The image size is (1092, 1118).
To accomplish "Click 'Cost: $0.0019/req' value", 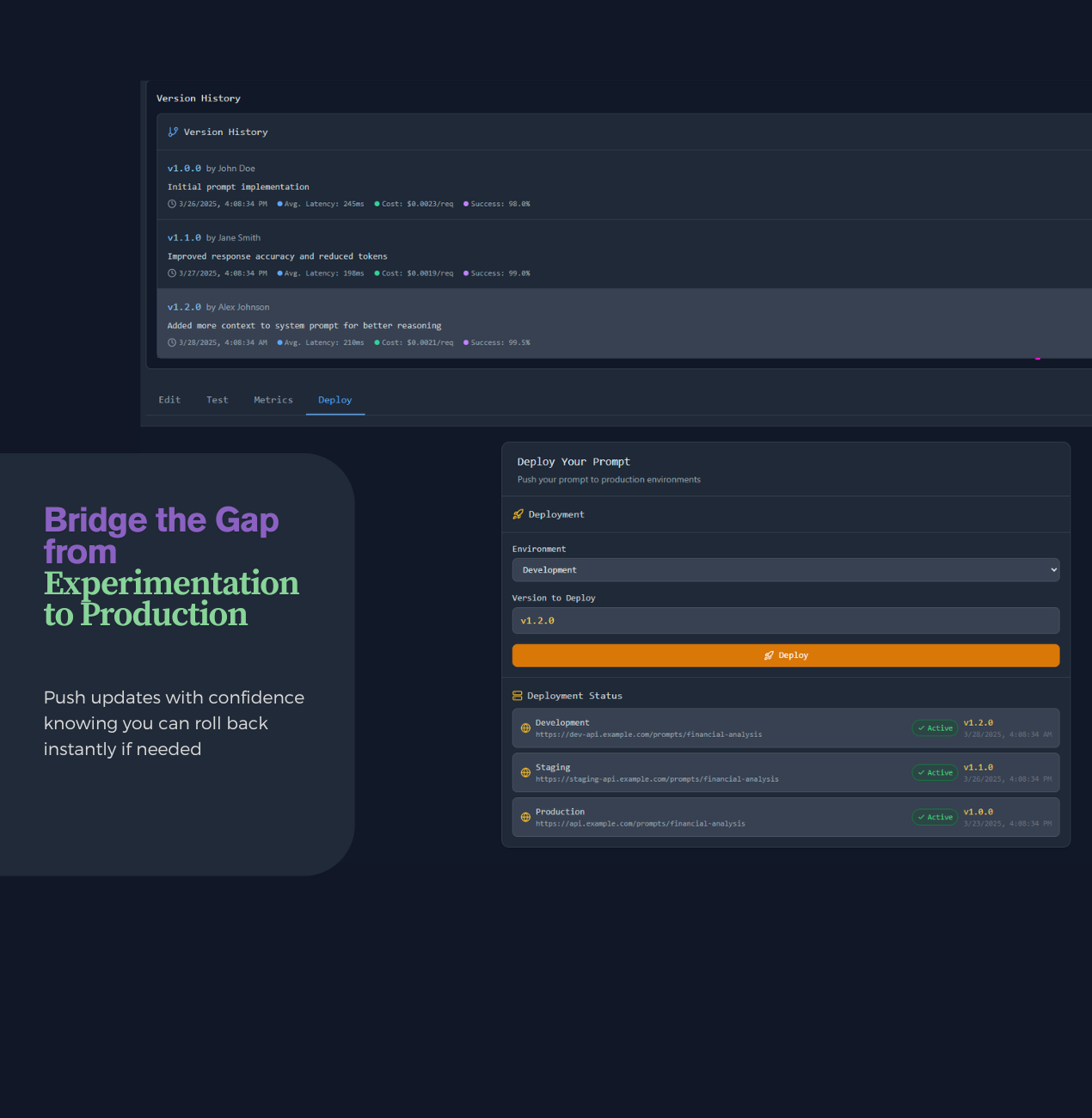I will [418, 273].
